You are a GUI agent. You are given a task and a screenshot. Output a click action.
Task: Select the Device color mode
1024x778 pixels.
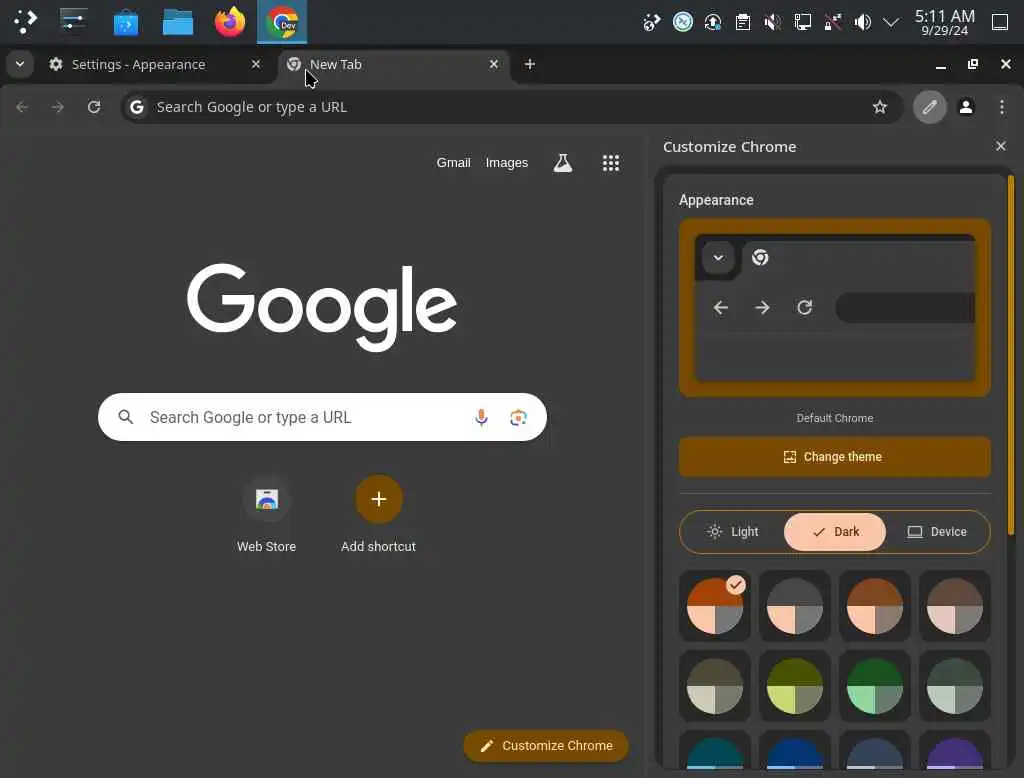(x=937, y=532)
